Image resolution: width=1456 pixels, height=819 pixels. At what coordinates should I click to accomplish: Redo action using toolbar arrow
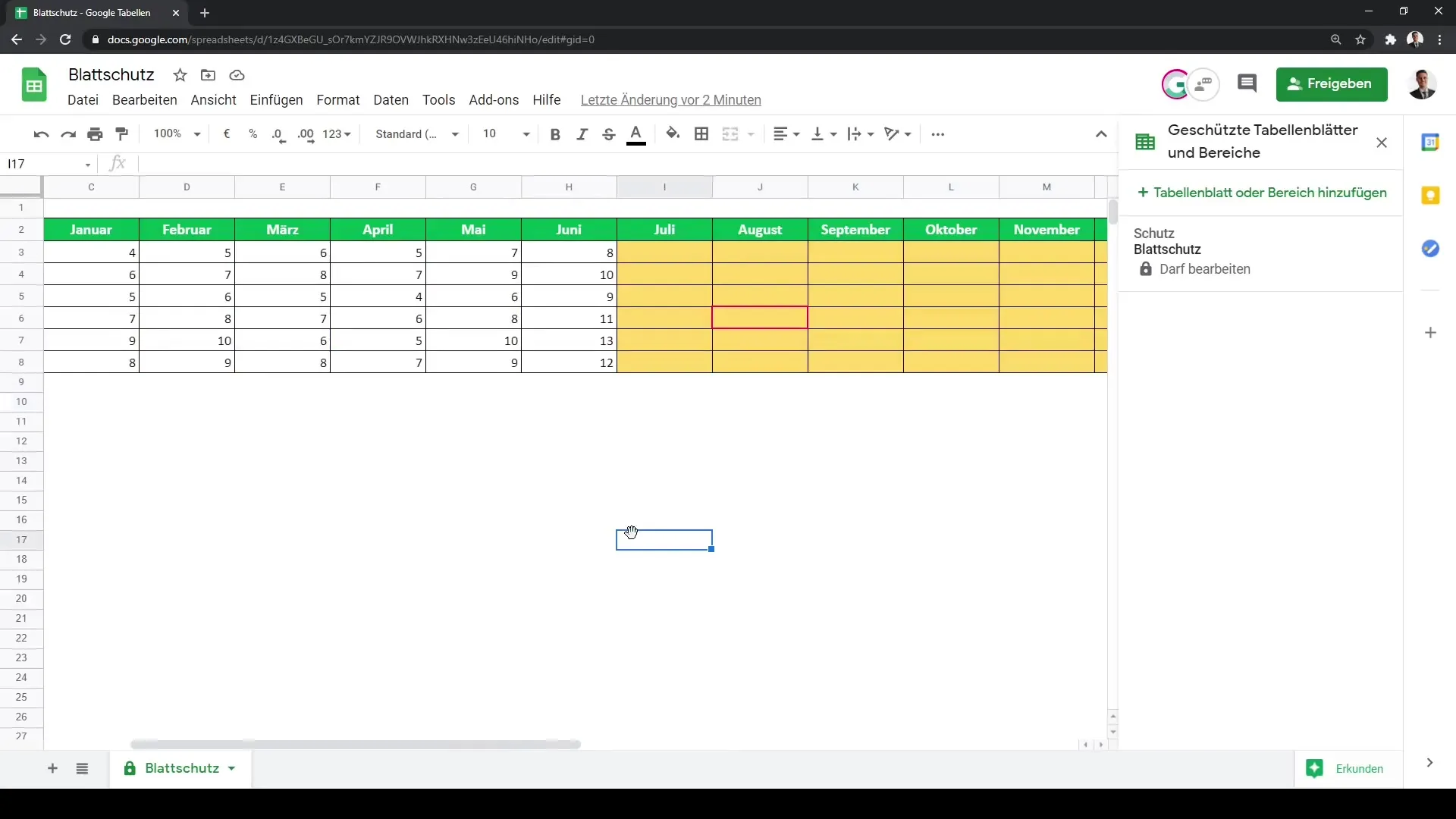pos(68,134)
